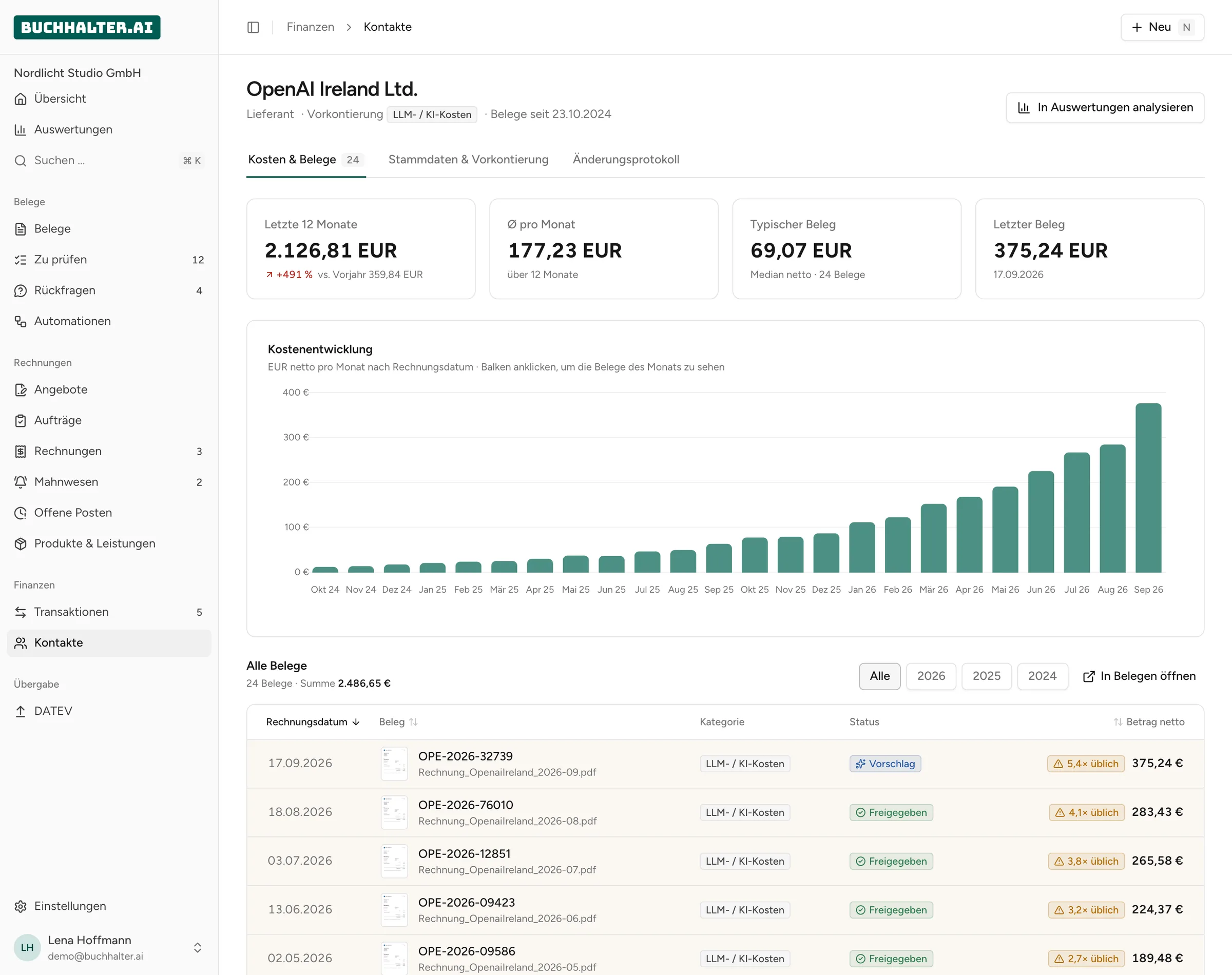Open Mahnwesen in the sidebar
The height and width of the screenshot is (975, 1232).
click(108, 482)
